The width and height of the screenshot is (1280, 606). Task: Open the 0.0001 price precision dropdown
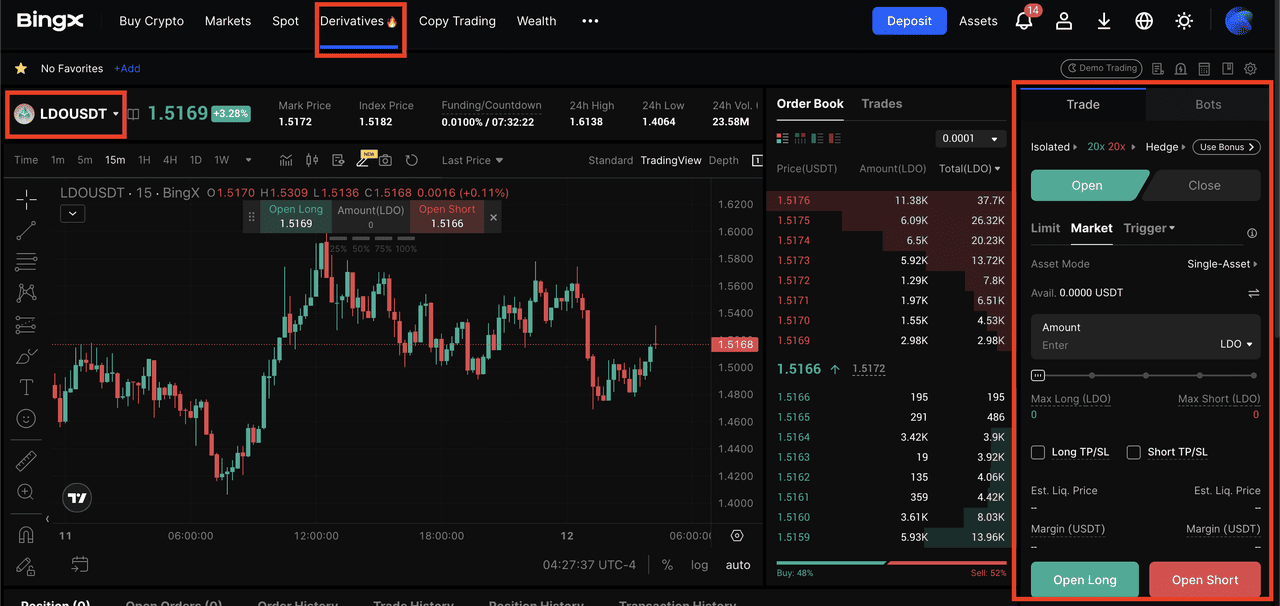(970, 139)
